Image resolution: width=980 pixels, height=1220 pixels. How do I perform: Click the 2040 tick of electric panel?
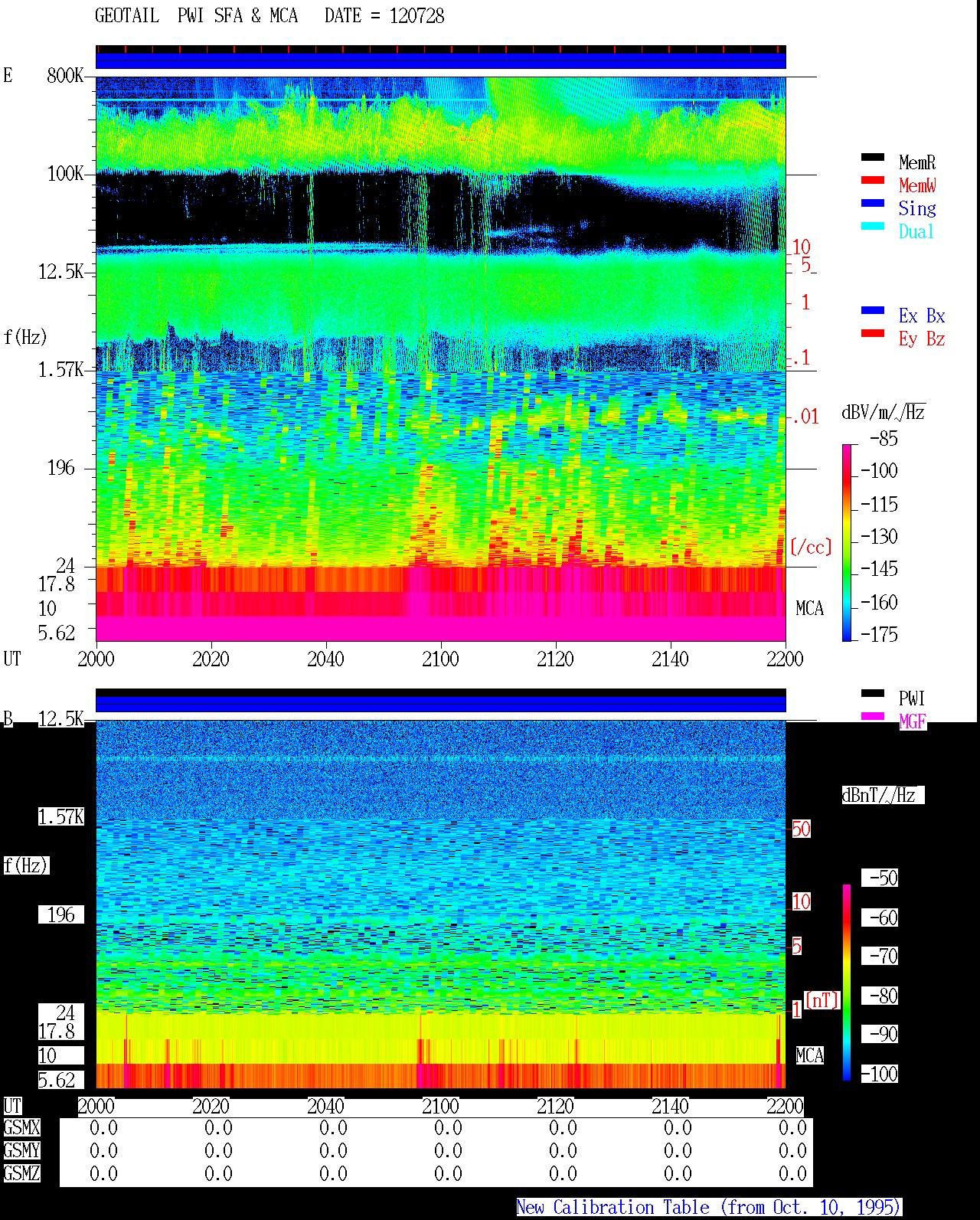tap(325, 659)
